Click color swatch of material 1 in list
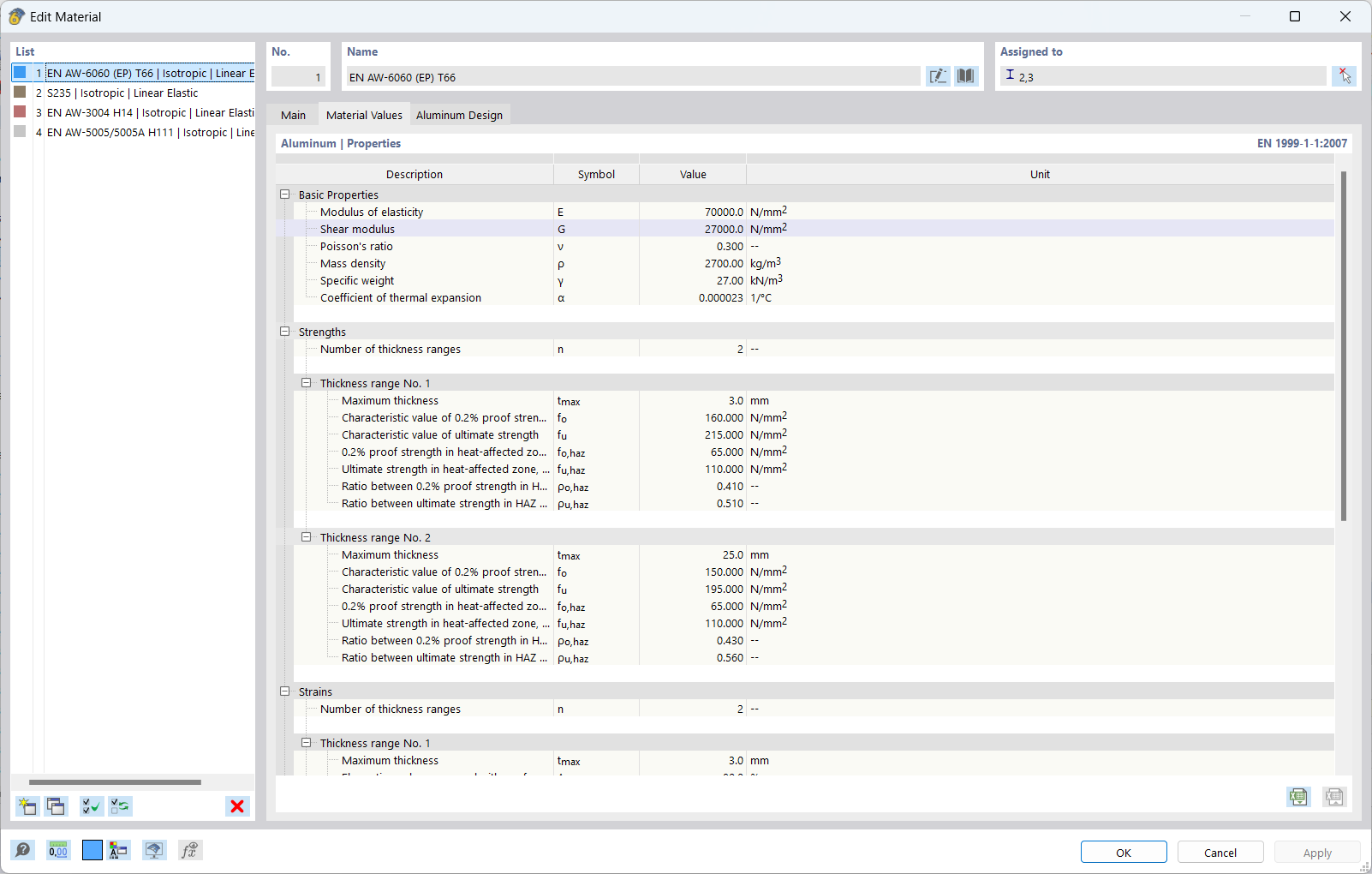Viewport: 1372px width, 874px height. [21, 73]
